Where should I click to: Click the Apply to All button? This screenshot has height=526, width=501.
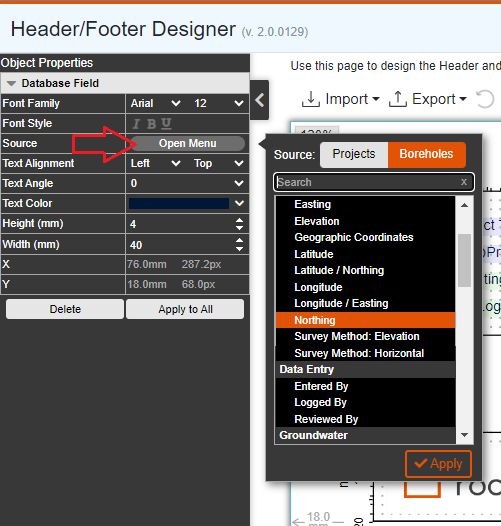point(185,309)
